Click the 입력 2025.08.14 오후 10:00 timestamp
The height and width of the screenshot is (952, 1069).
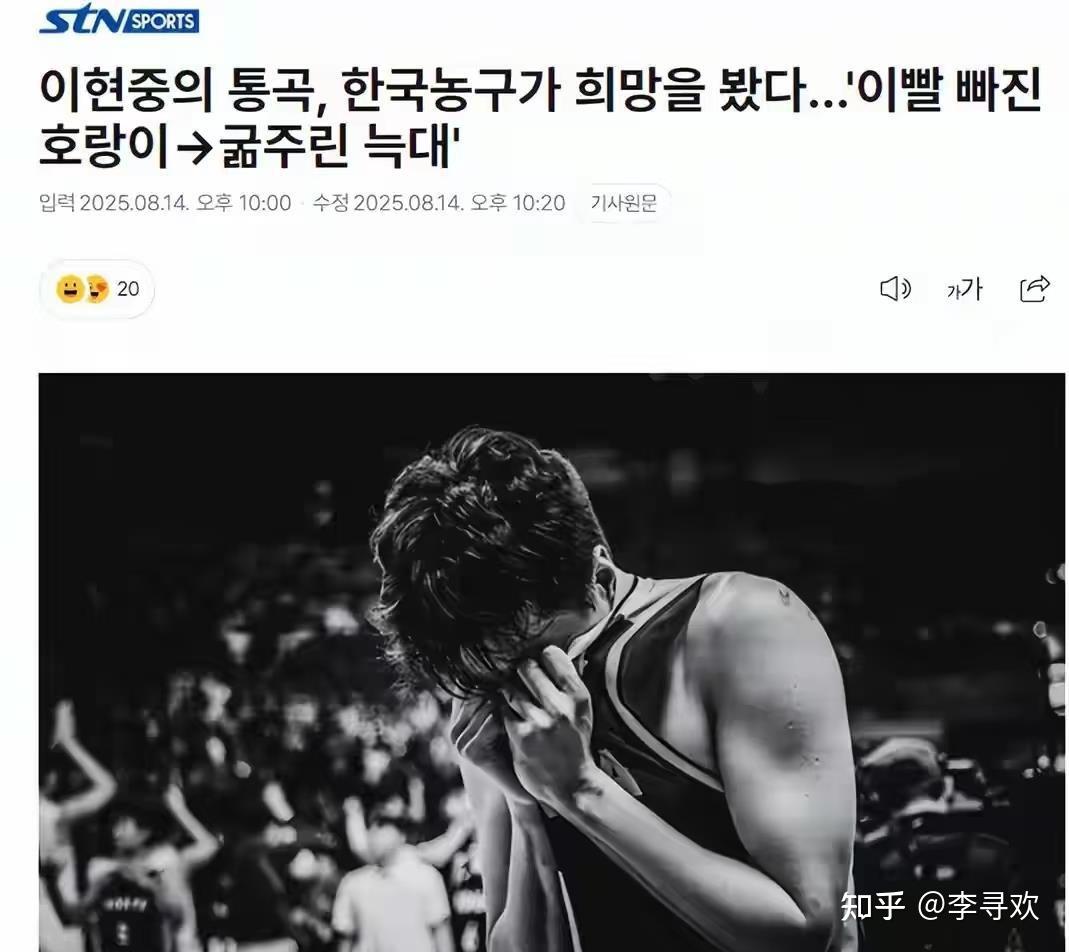165,203
